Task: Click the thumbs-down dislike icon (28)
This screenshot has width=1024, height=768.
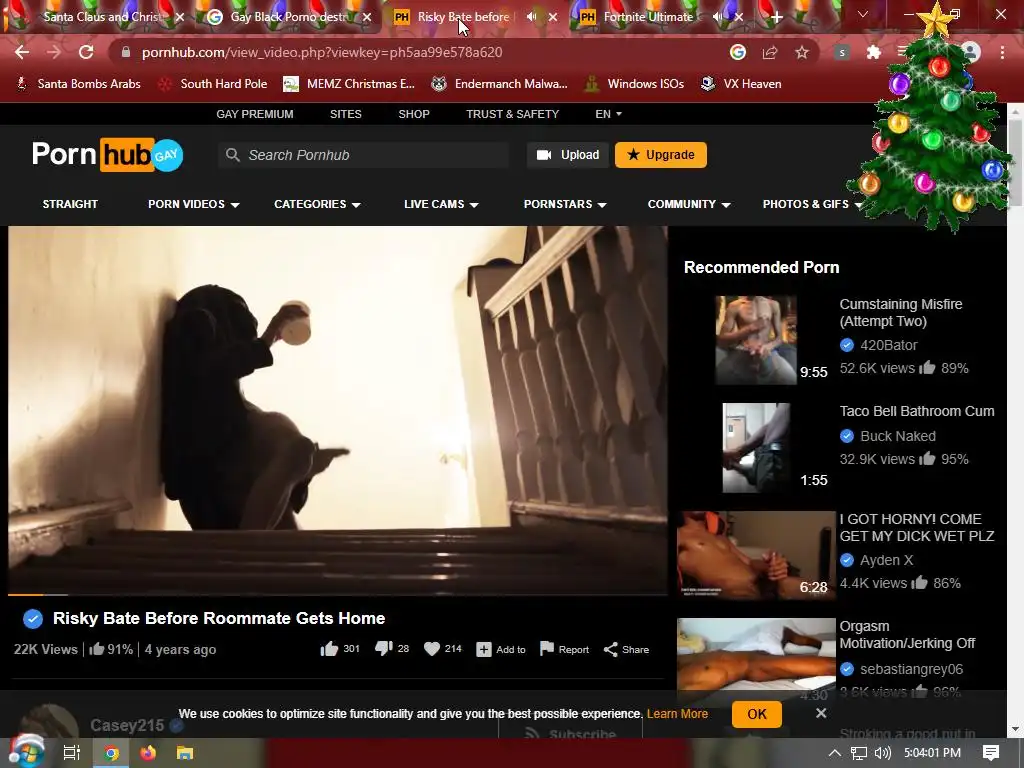Action: point(383,648)
